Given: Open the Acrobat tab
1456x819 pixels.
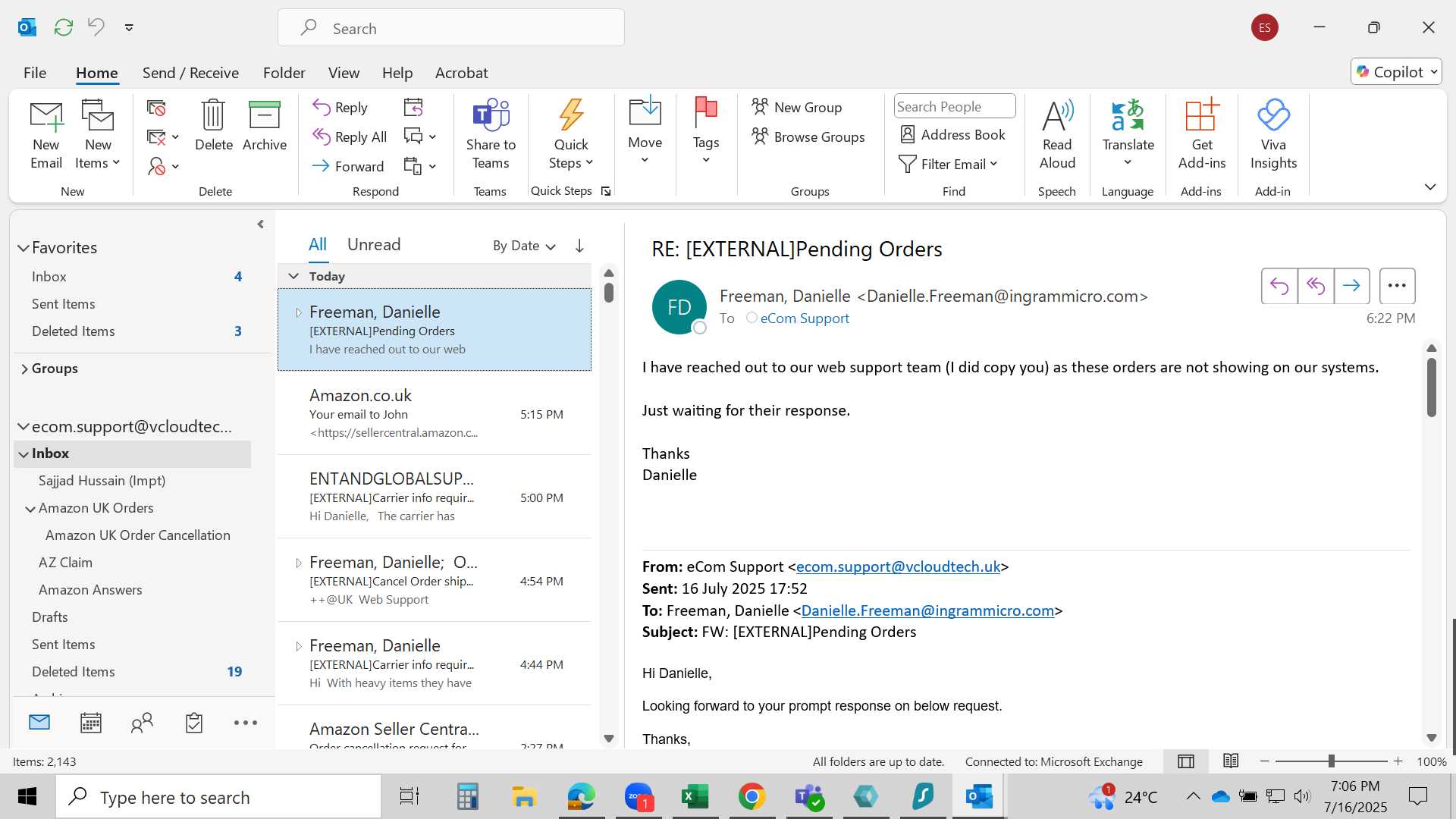Looking at the screenshot, I should point(461,73).
